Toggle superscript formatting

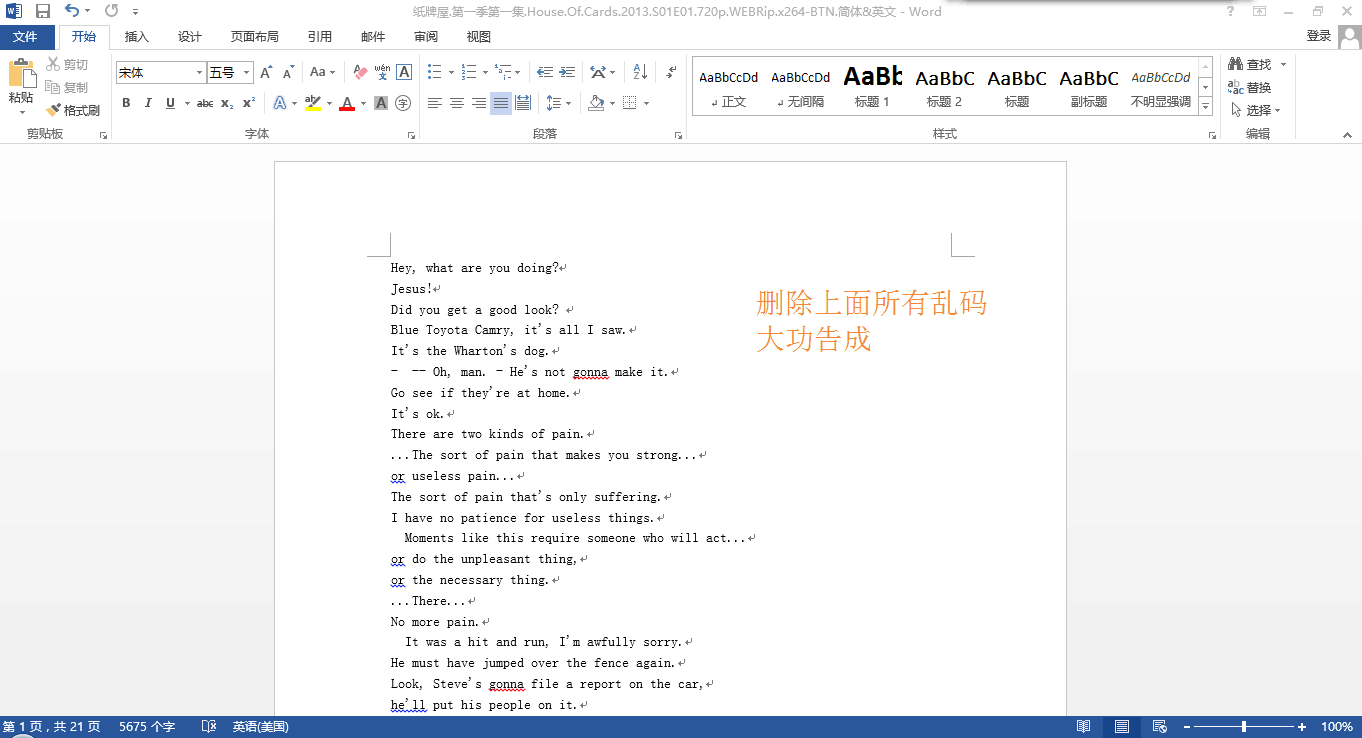click(249, 103)
